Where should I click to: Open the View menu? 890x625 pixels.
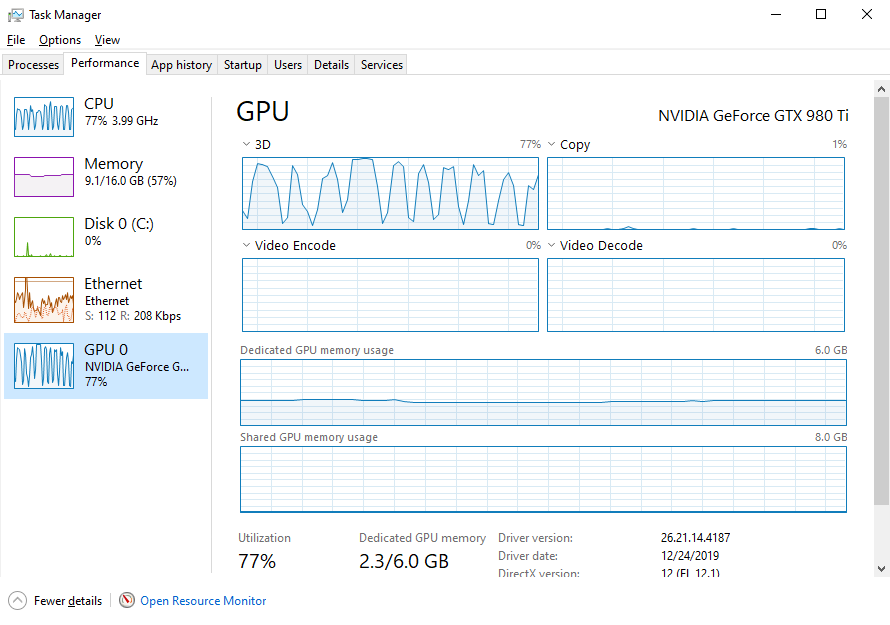(107, 40)
